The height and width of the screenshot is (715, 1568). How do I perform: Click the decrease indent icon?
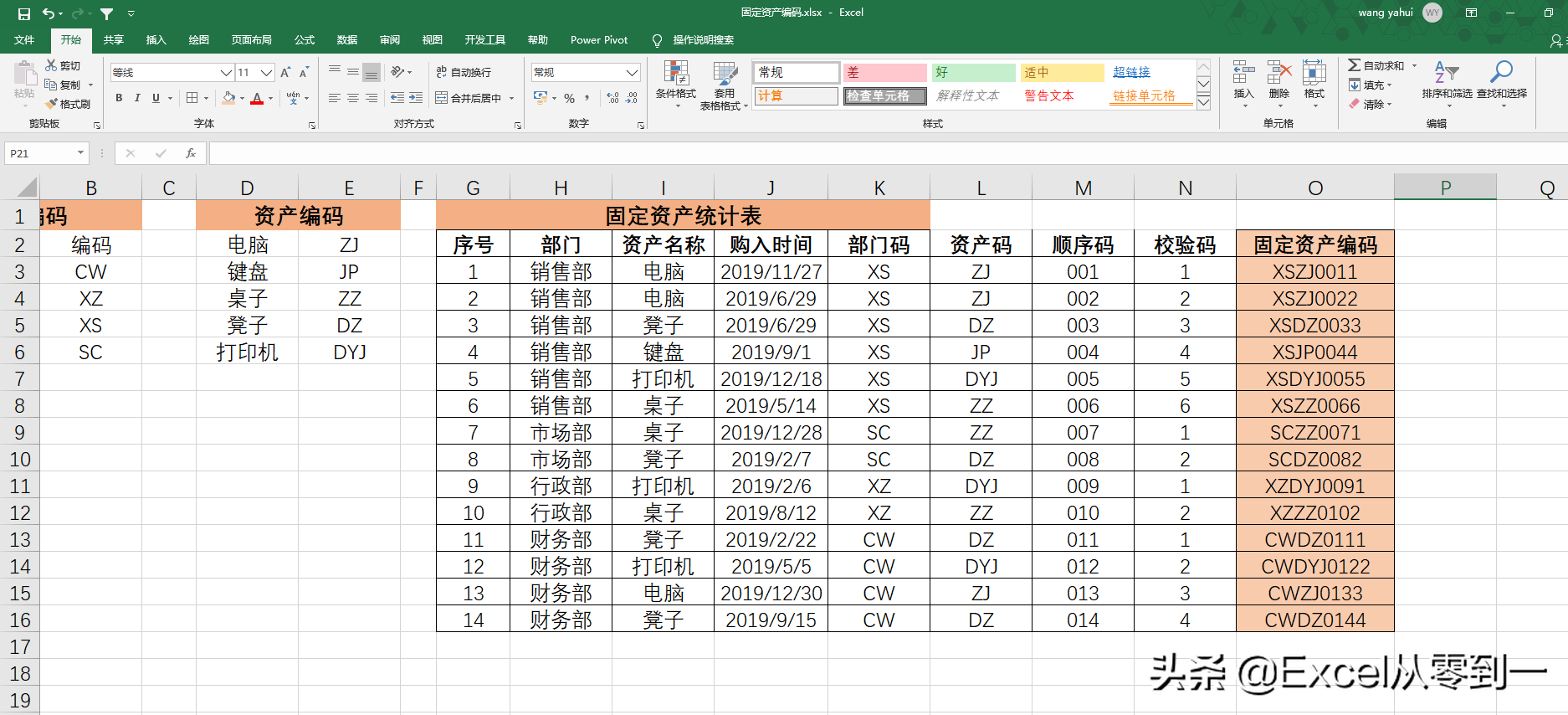point(397,98)
